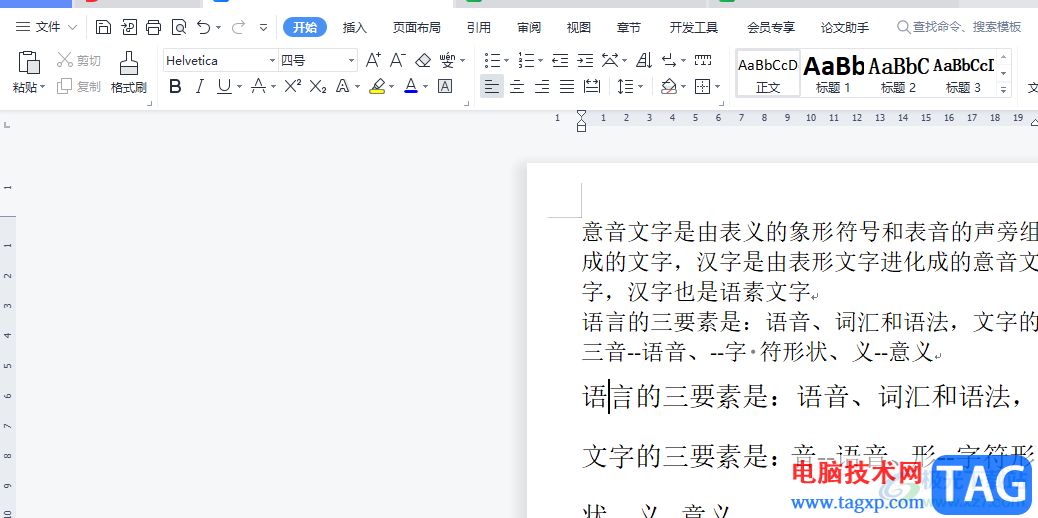
Task: Expand the bullet list dropdown arrow
Action: [x=506, y=61]
